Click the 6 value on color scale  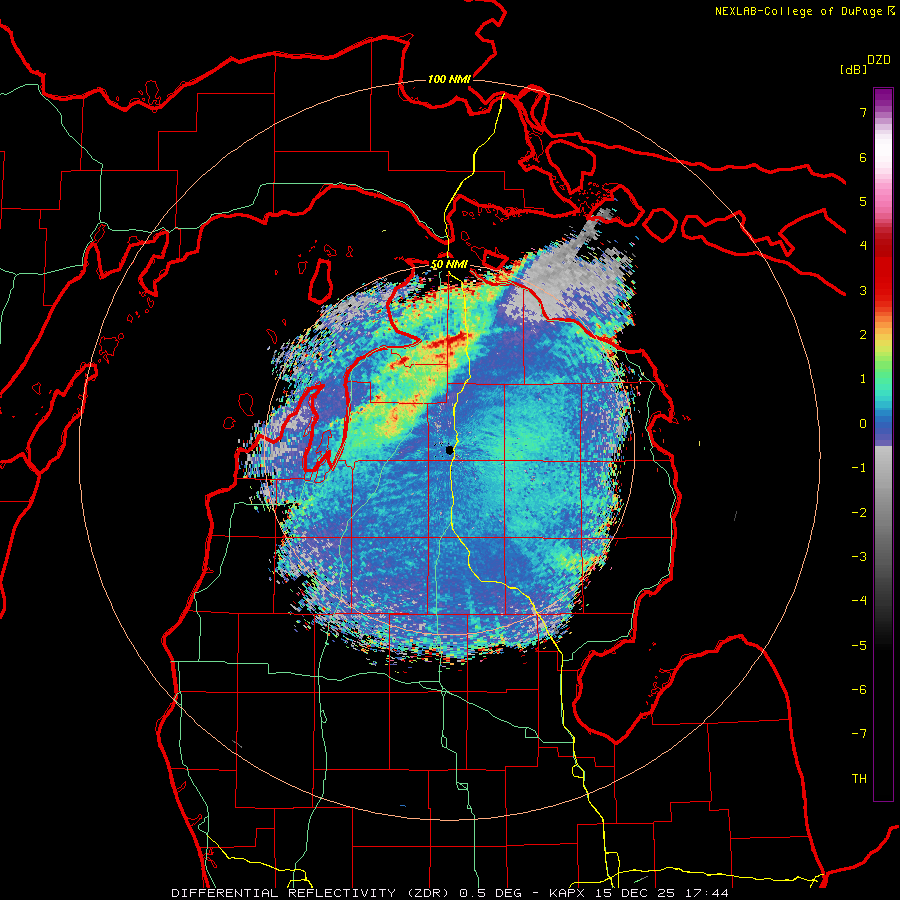(863, 157)
